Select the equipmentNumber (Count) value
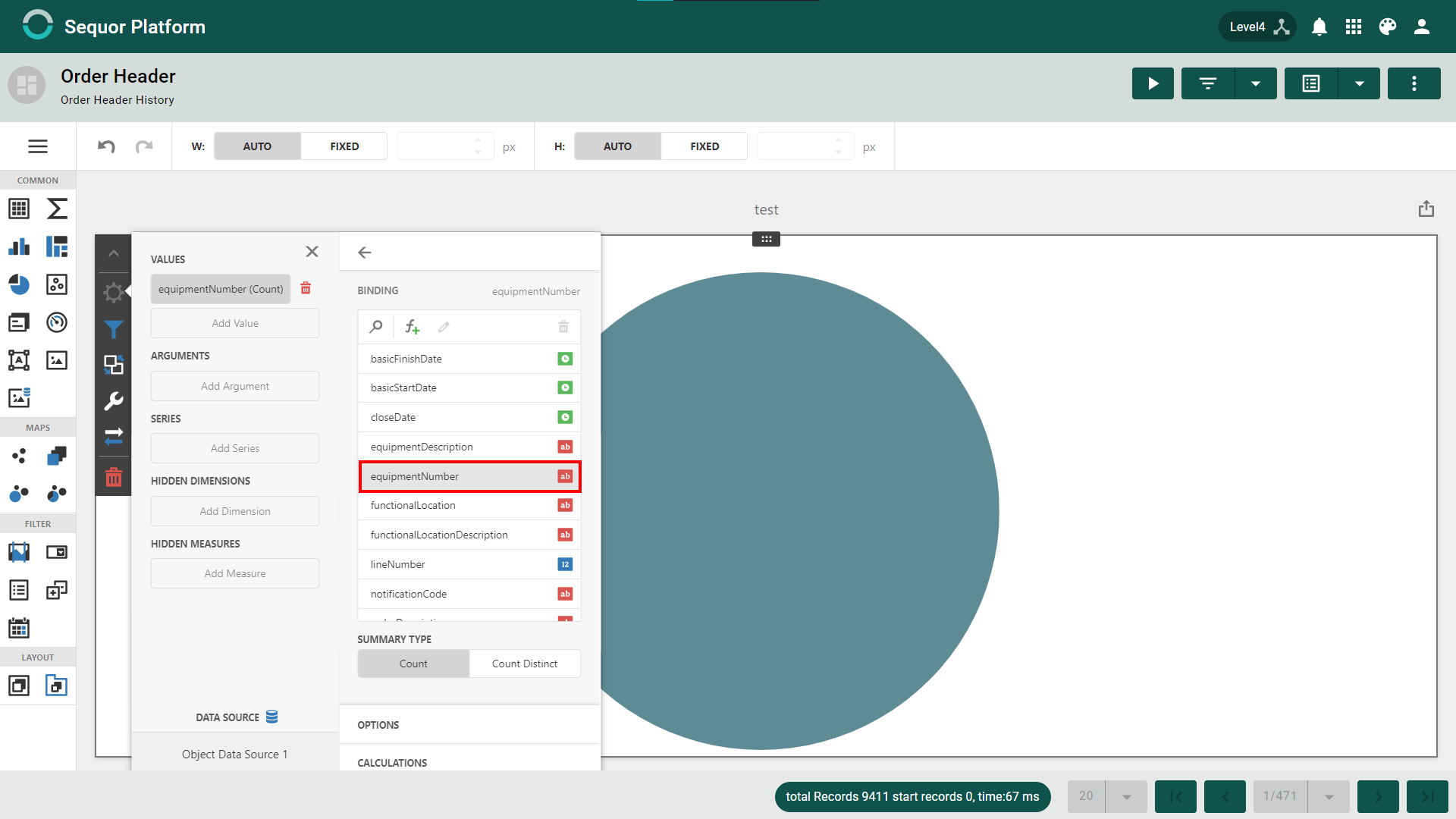This screenshot has height=819, width=1456. click(x=221, y=289)
